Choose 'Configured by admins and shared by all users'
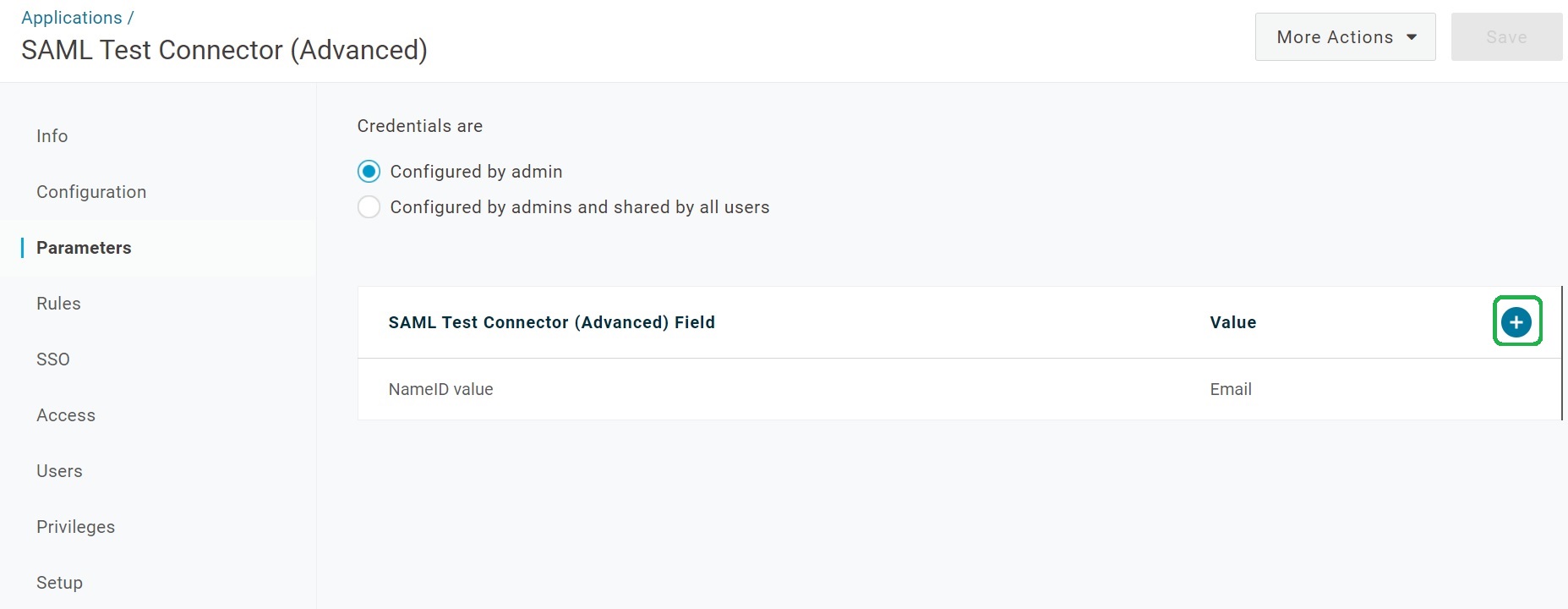Viewport: 1568px width, 609px height. [x=369, y=207]
